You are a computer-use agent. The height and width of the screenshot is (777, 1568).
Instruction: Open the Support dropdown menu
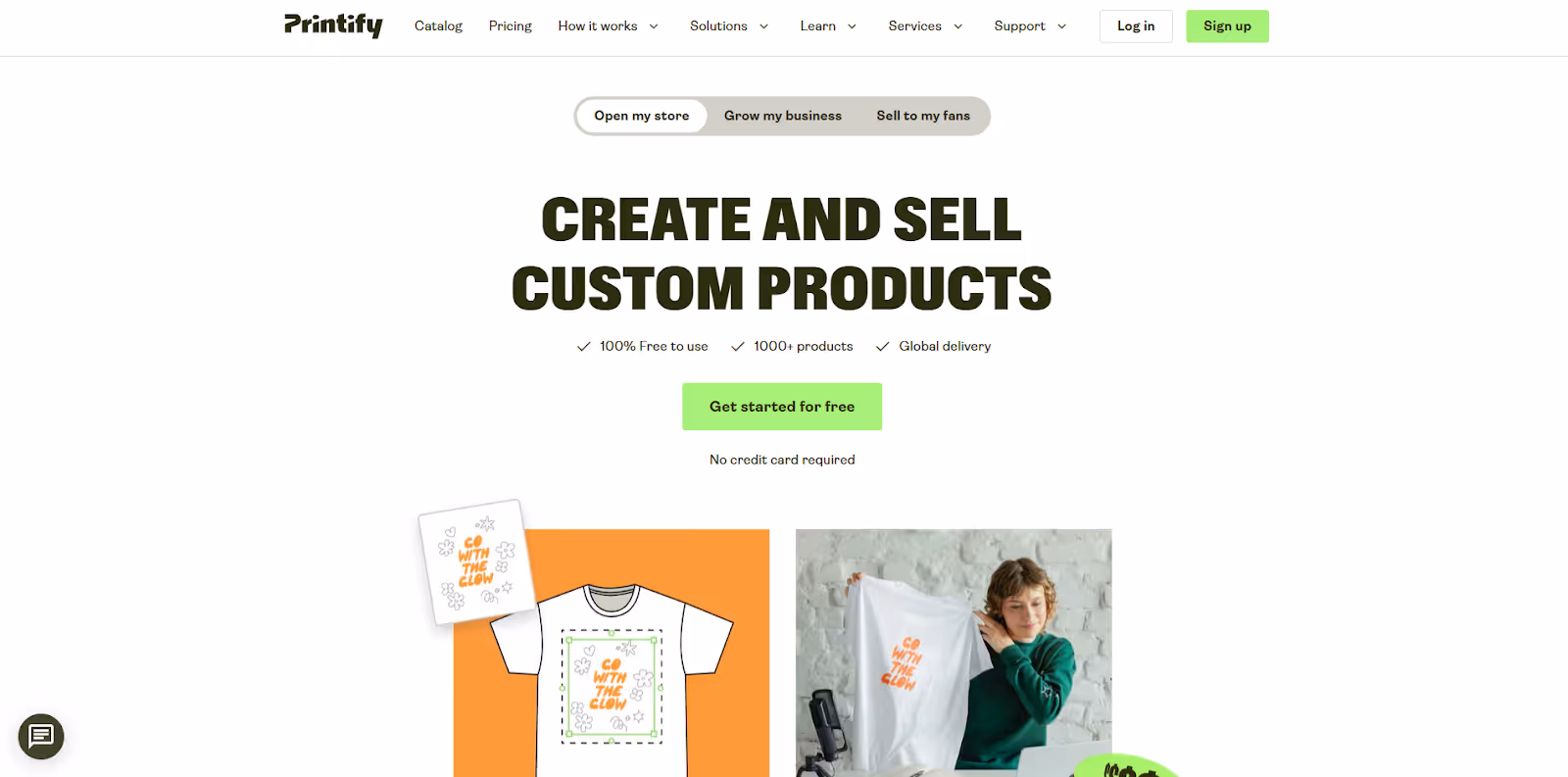(1030, 26)
